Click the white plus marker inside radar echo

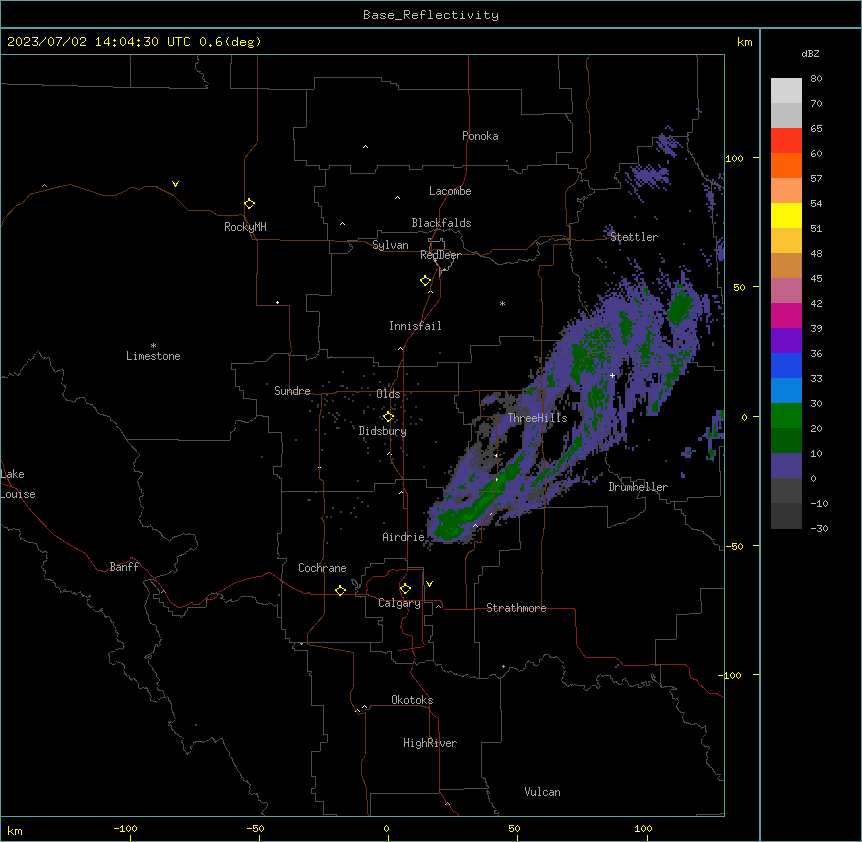tap(612, 375)
